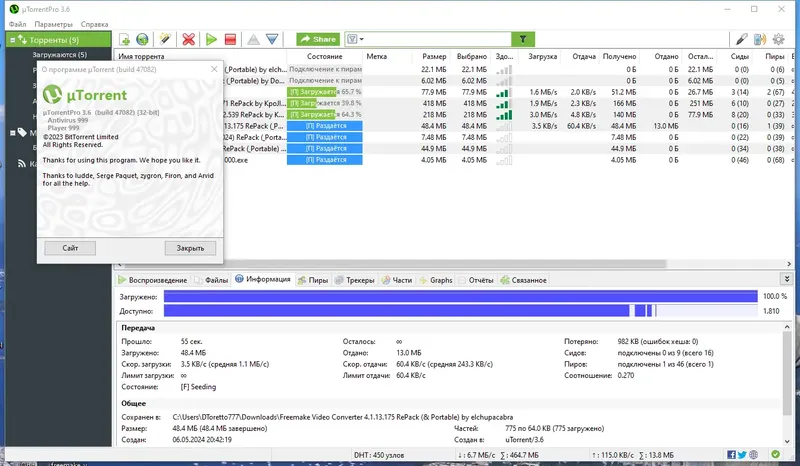
Task: Click the Add Torrent toolbar icon
Action: coord(124,39)
